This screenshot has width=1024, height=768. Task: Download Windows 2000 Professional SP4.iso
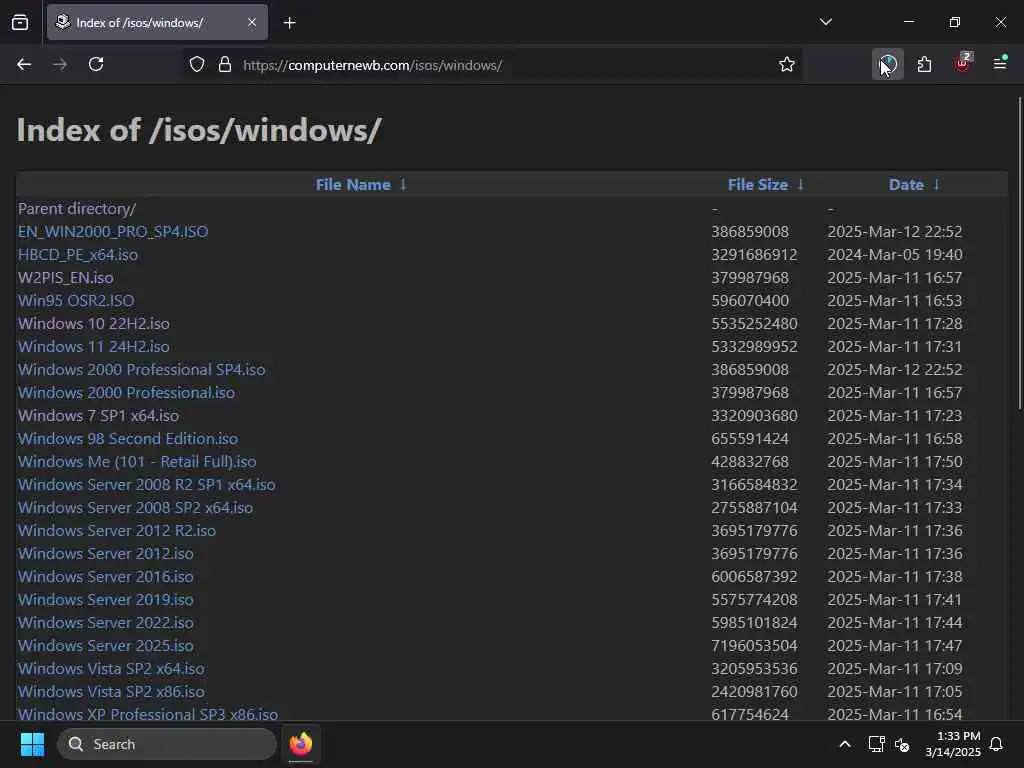coord(142,370)
